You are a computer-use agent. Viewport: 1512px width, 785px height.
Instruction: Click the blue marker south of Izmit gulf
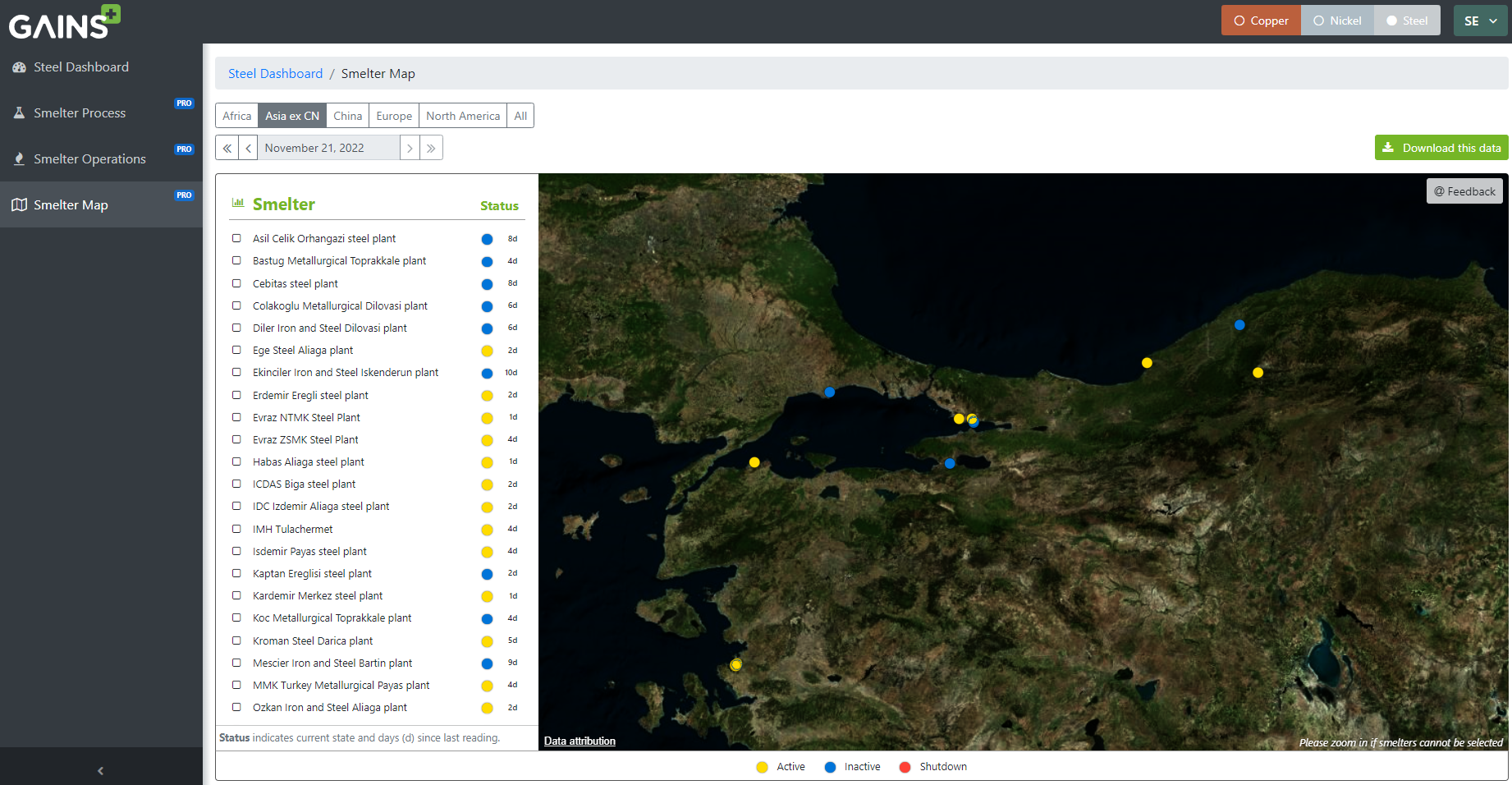click(950, 463)
